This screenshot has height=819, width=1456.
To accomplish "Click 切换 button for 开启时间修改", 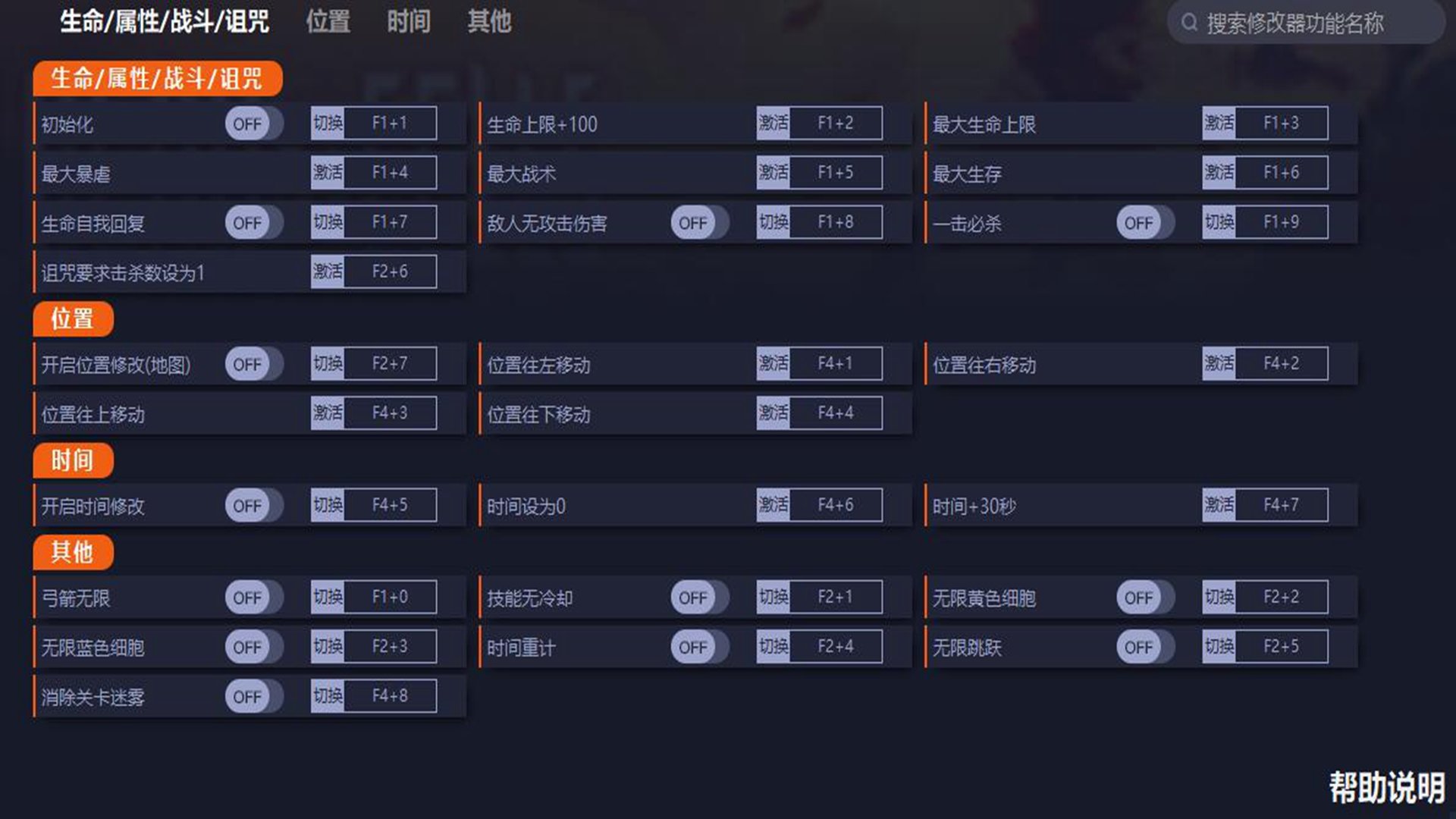I will tap(328, 505).
